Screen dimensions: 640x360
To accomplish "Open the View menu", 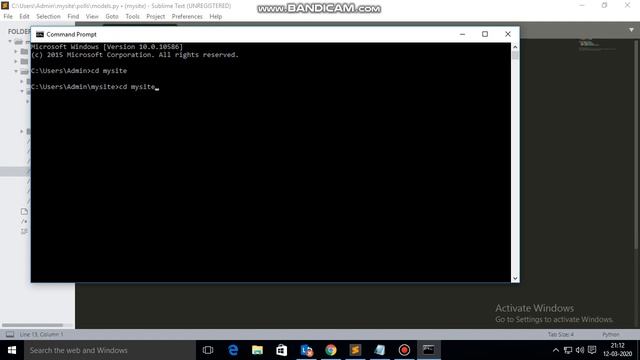I will coord(92,16).
